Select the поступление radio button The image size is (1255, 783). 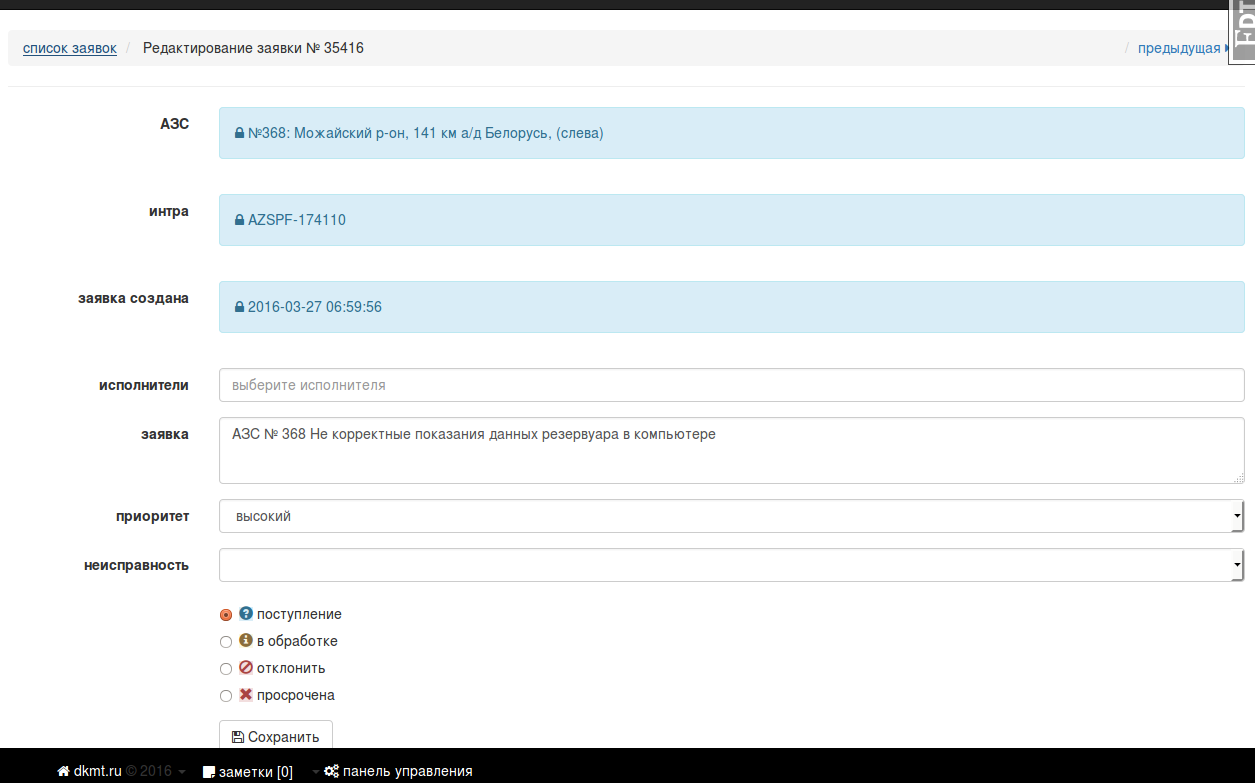(226, 615)
